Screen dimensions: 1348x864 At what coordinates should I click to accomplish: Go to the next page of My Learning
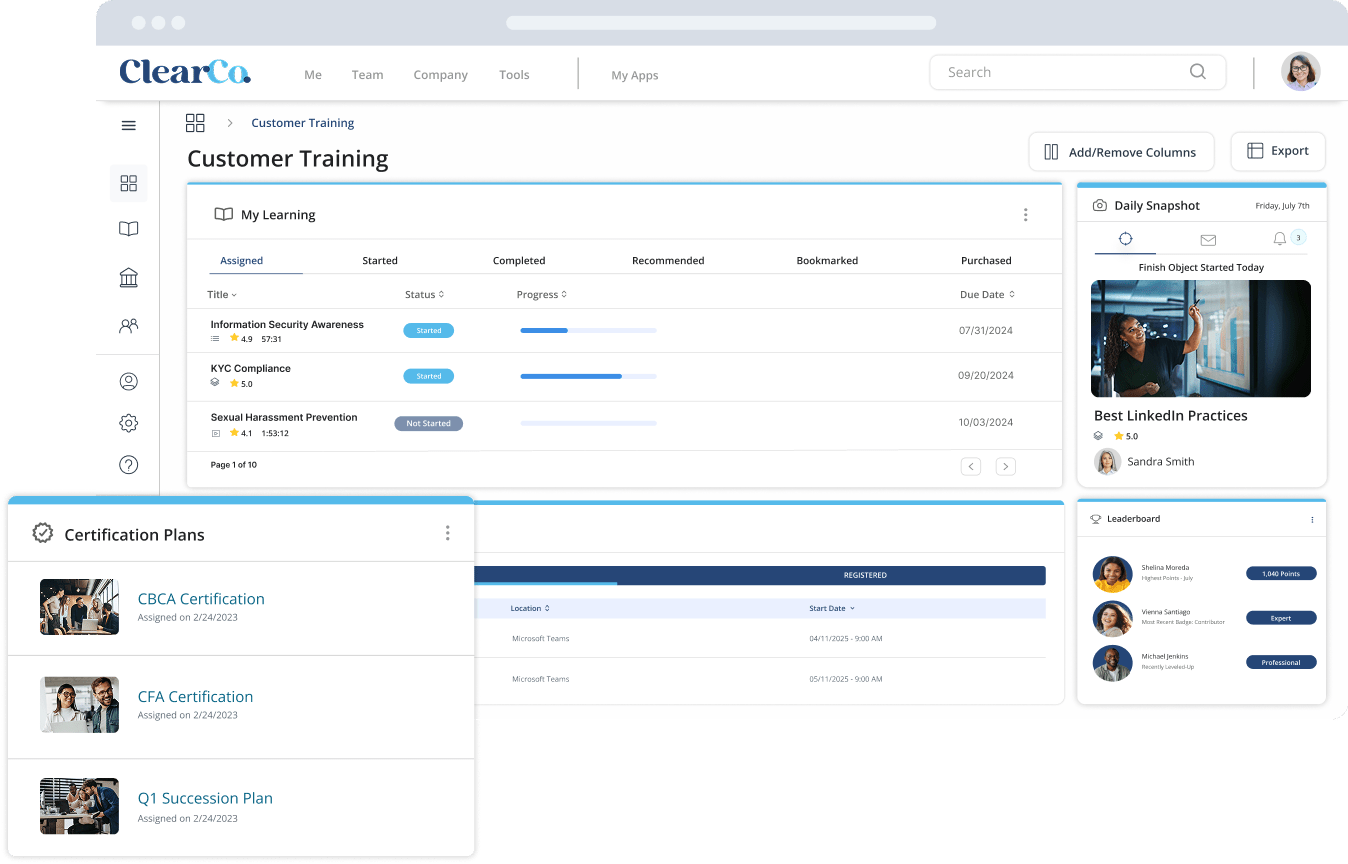click(x=1006, y=466)
